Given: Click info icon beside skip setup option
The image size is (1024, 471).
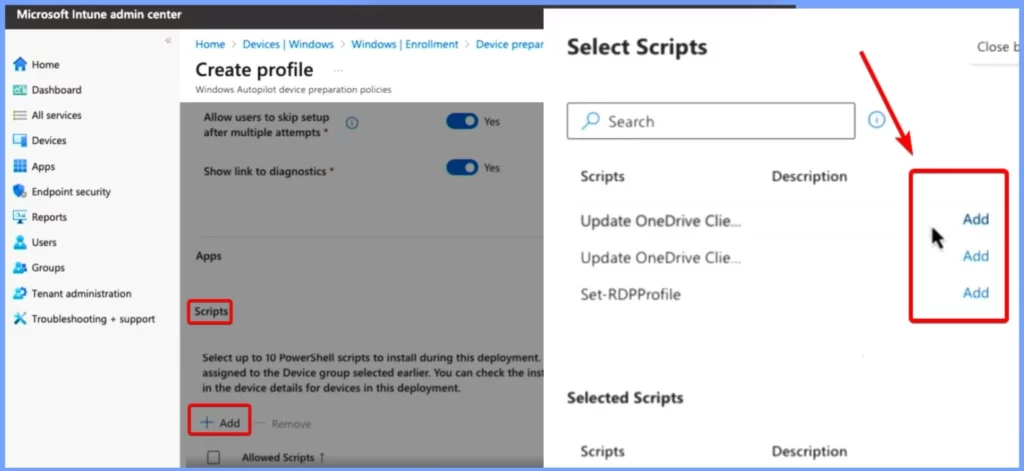Looking at the screenshot, I should click(352, 123).
